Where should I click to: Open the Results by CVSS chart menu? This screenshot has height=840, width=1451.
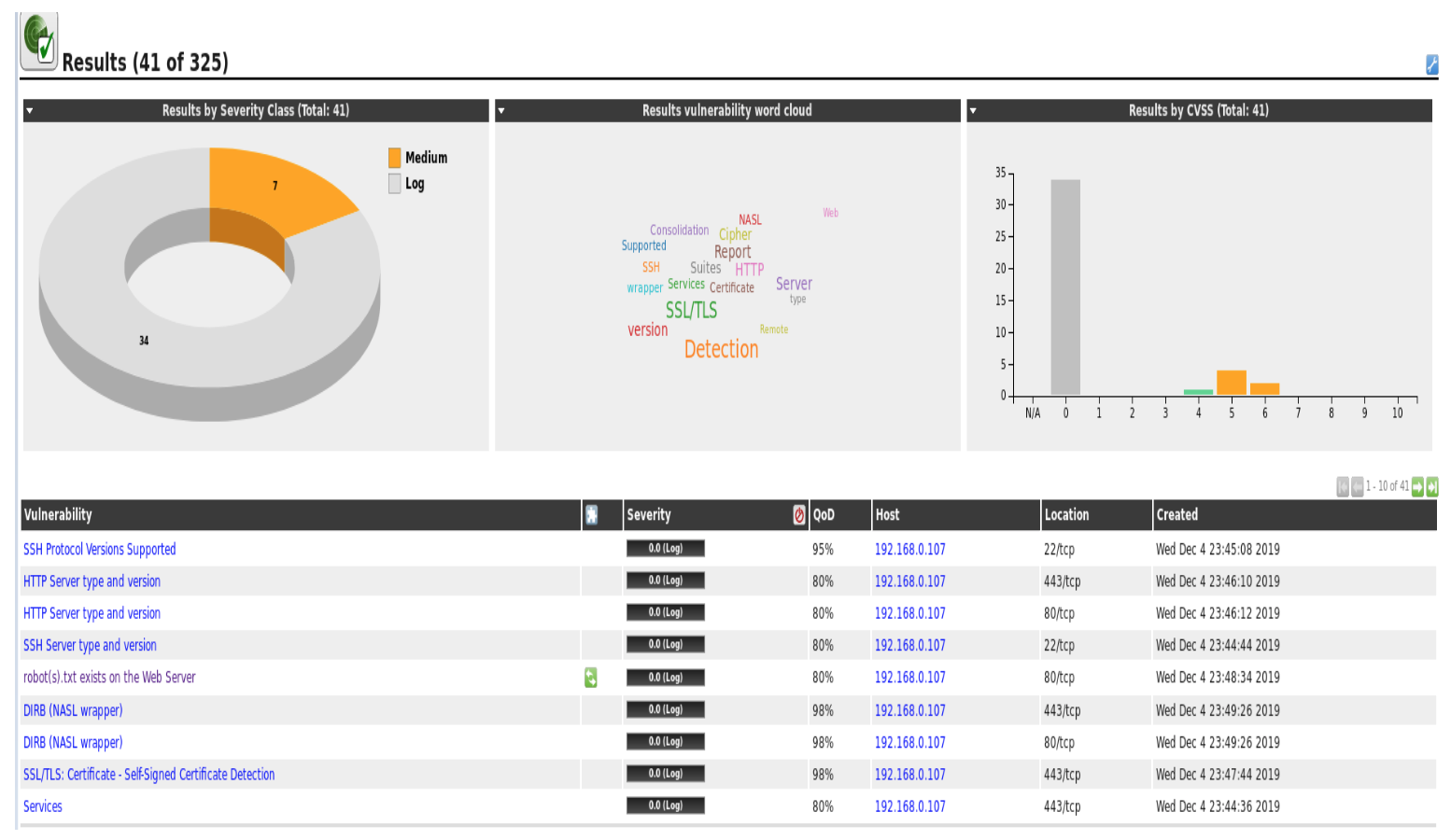(973, 110)
